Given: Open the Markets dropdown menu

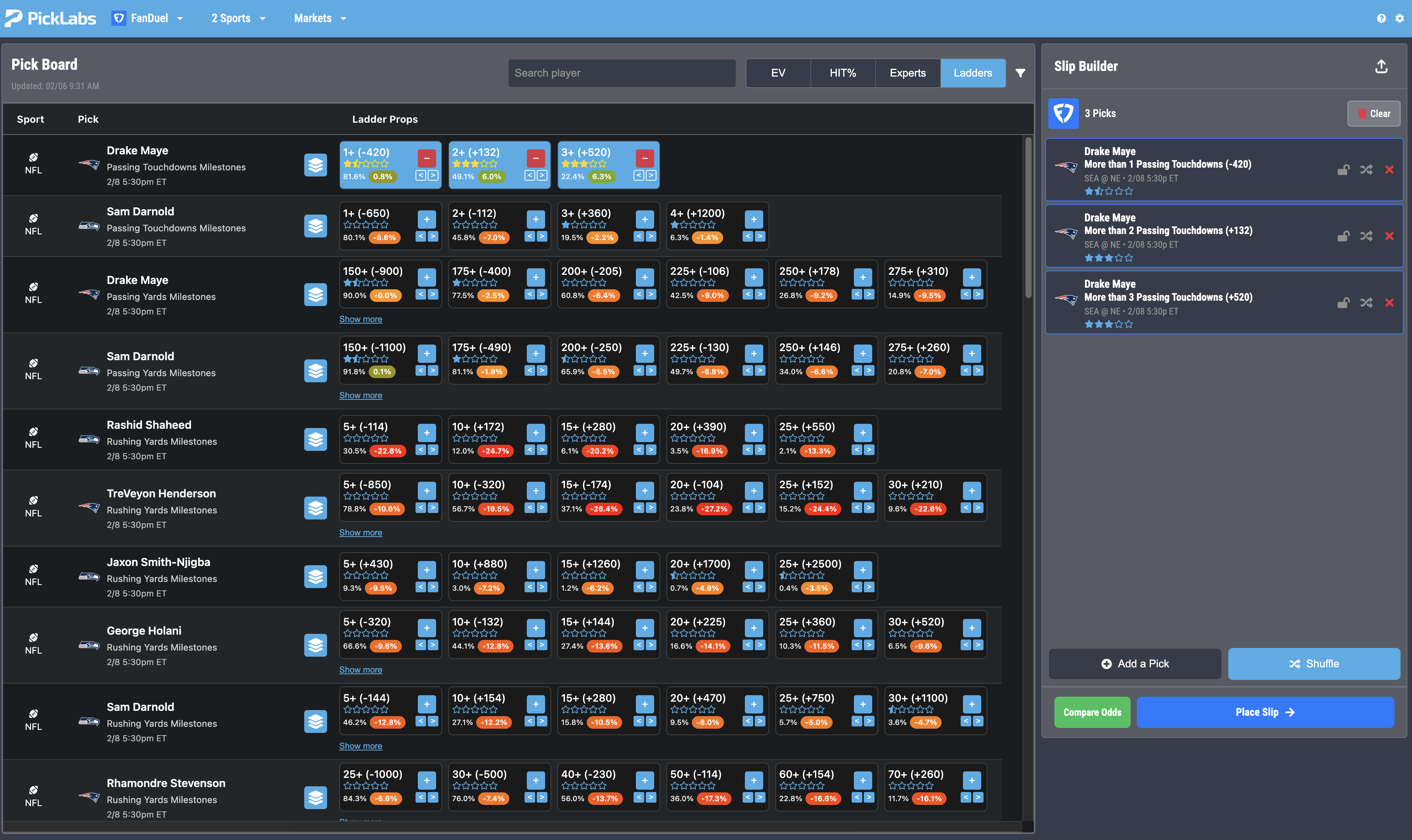Looking at the screenshot, I should coord(320,18).
